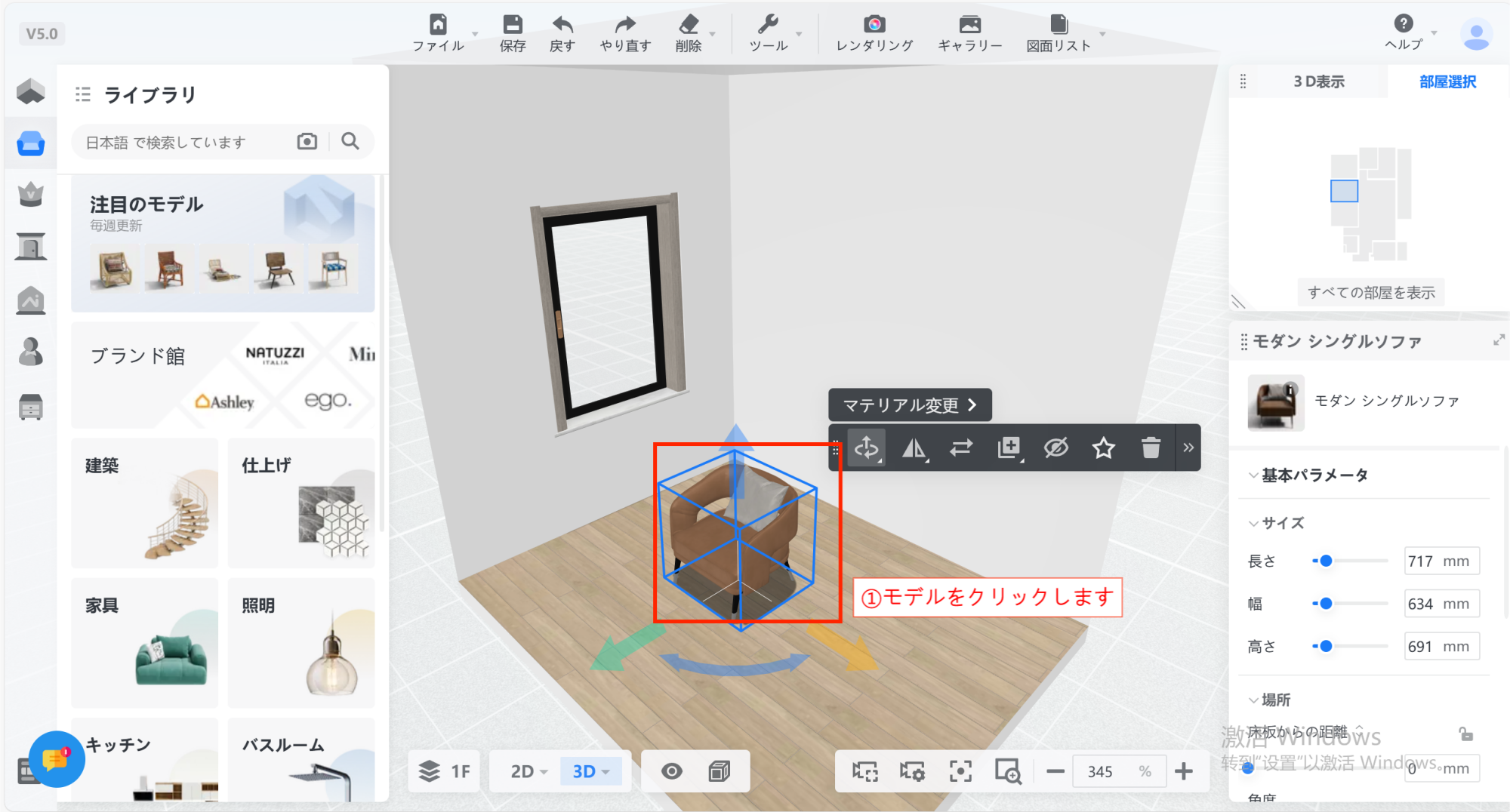Screen dimensions: 1510x812
Task: Open the ツール wrench menu
Action: pos(768,24)
